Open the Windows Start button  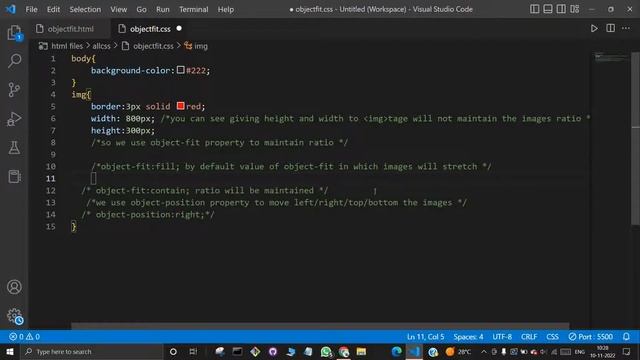tap(10, 351)
